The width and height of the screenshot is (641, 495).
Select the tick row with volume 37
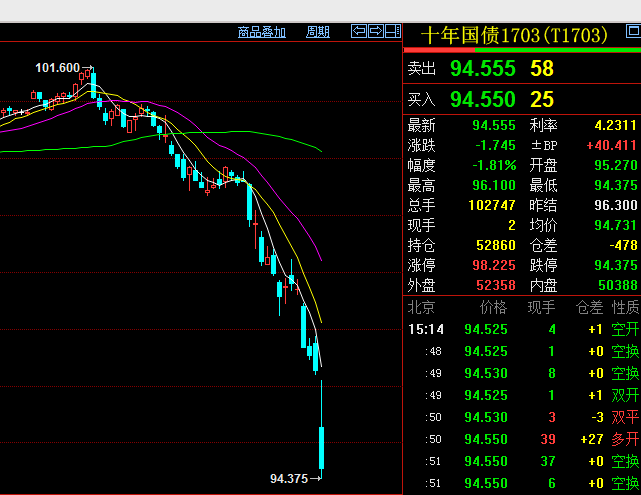[x=522, y=461]
